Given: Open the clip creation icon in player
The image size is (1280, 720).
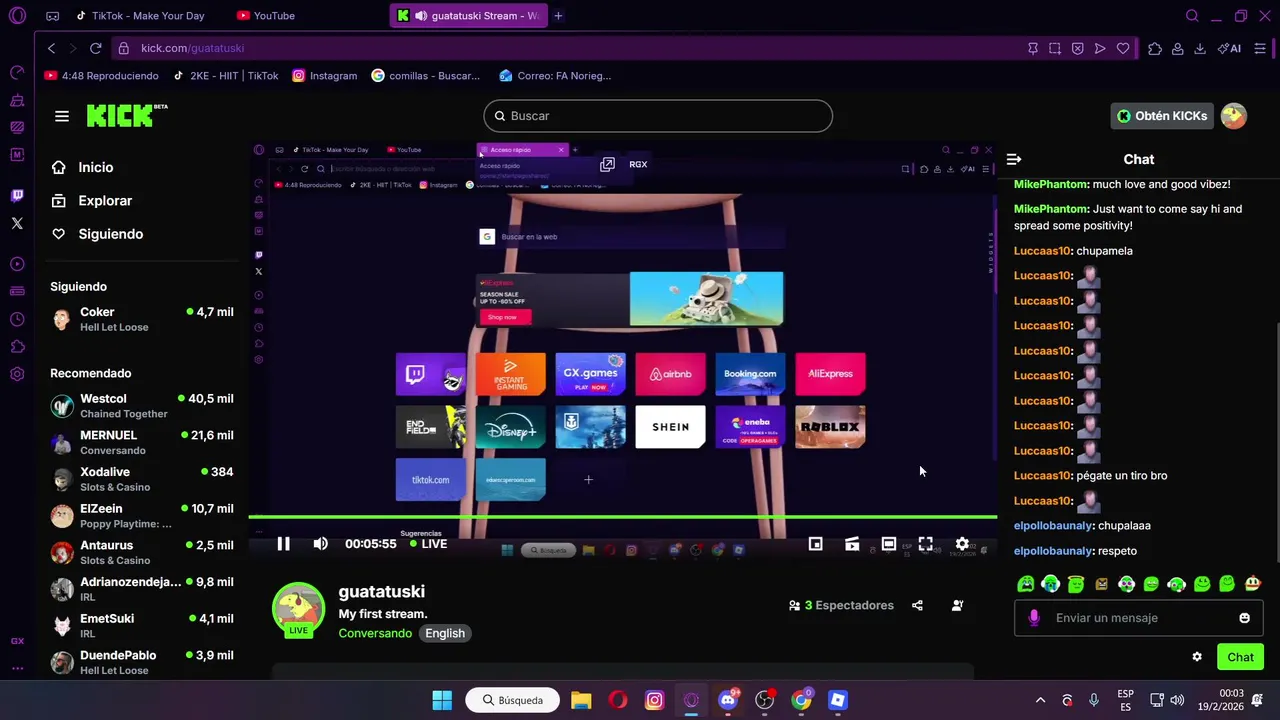Looking at the screenshot, I should point(852,544).
